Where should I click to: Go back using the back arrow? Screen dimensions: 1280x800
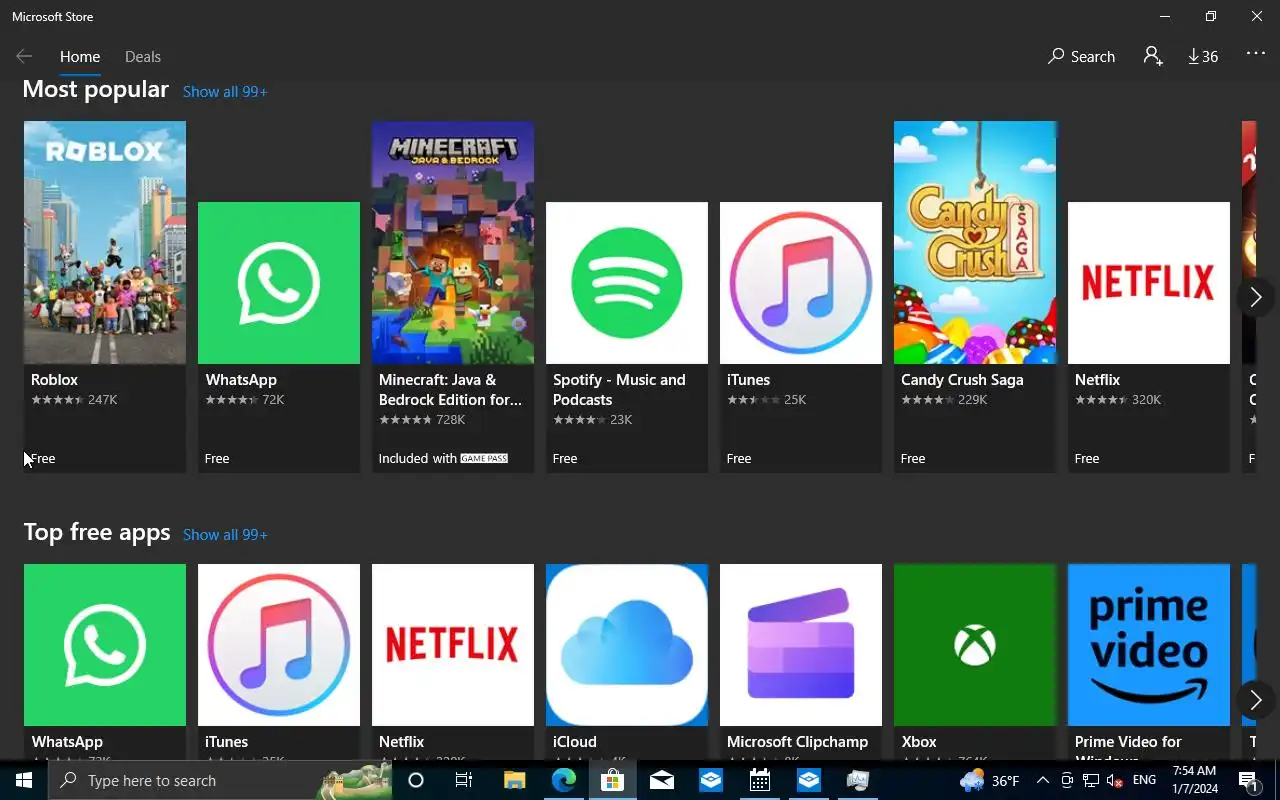coord(24,57)
